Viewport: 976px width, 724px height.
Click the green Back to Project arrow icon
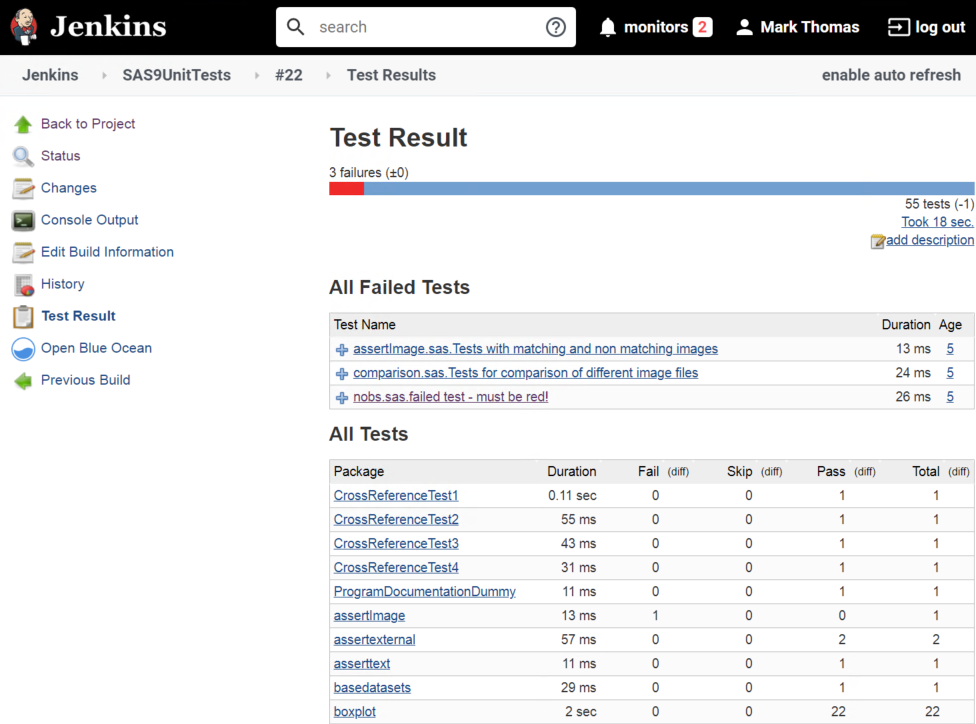pos(23,124)
